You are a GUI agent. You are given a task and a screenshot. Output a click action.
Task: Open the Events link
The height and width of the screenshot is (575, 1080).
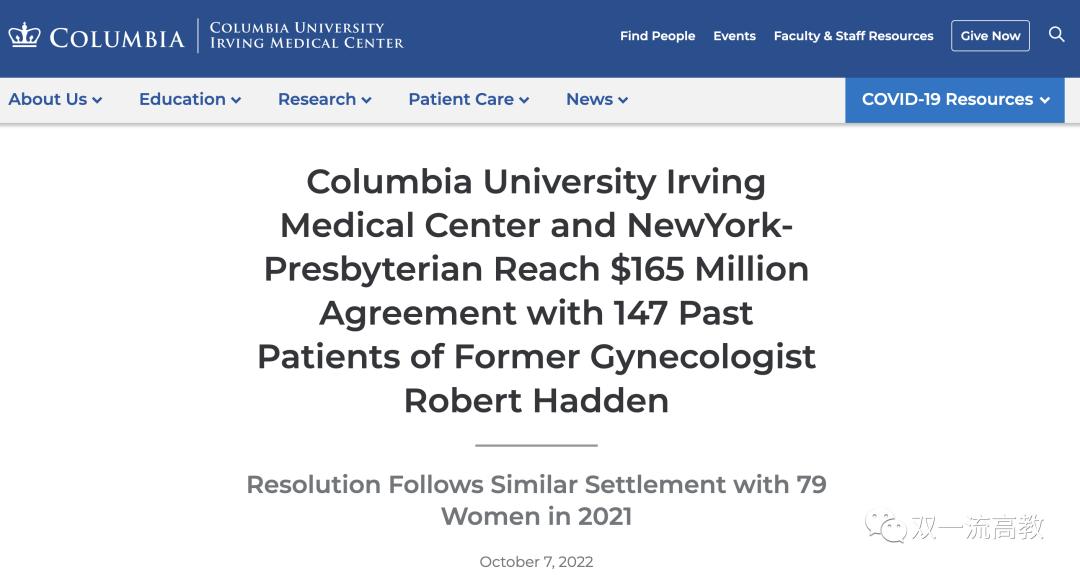[734, 36]
